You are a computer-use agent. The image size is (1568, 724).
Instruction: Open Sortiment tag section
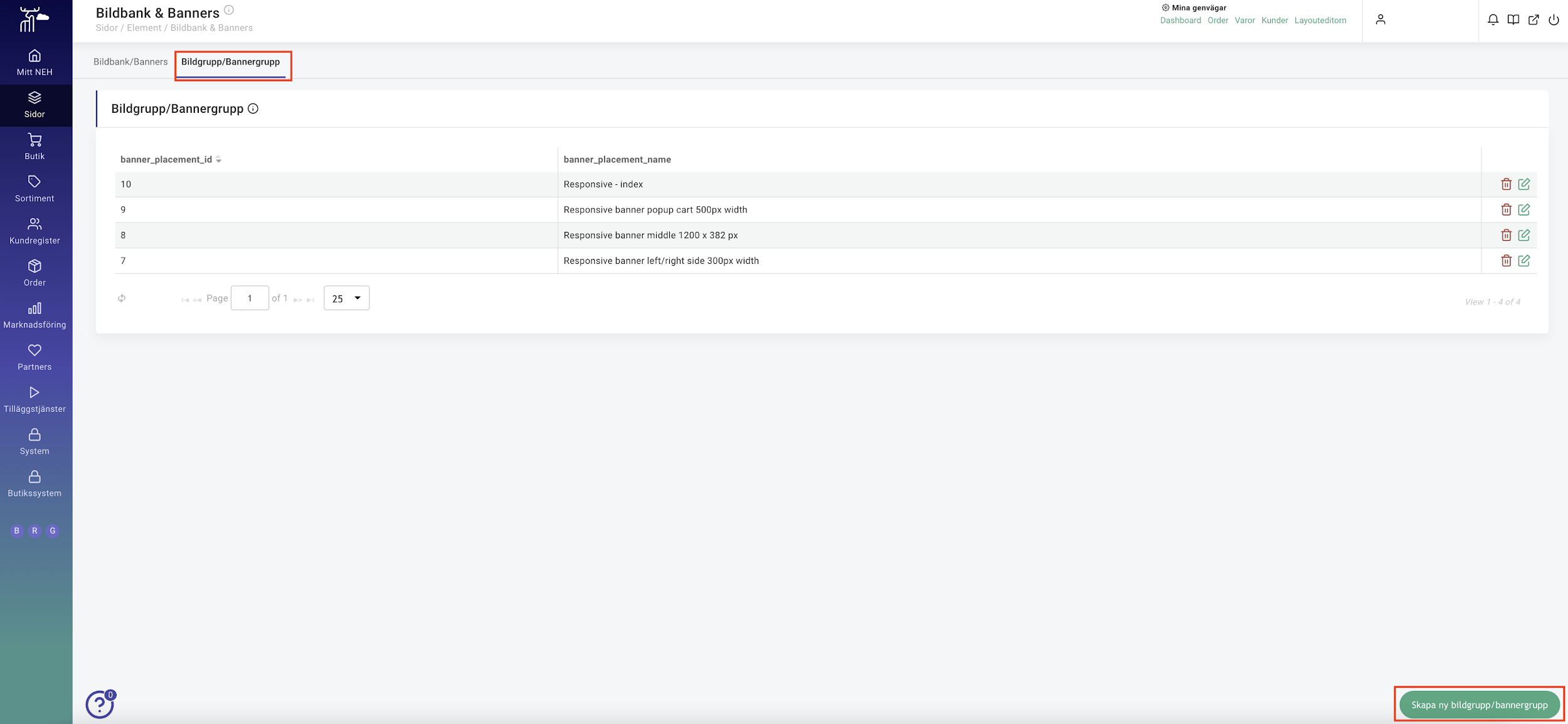[x=35, y=189]
